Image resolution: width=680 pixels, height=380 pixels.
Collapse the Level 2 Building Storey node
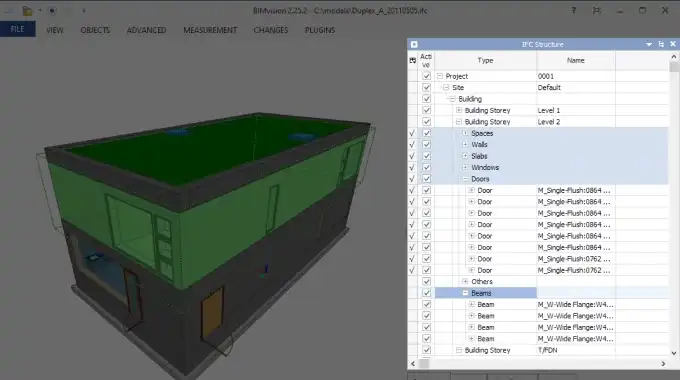(459, 121)
